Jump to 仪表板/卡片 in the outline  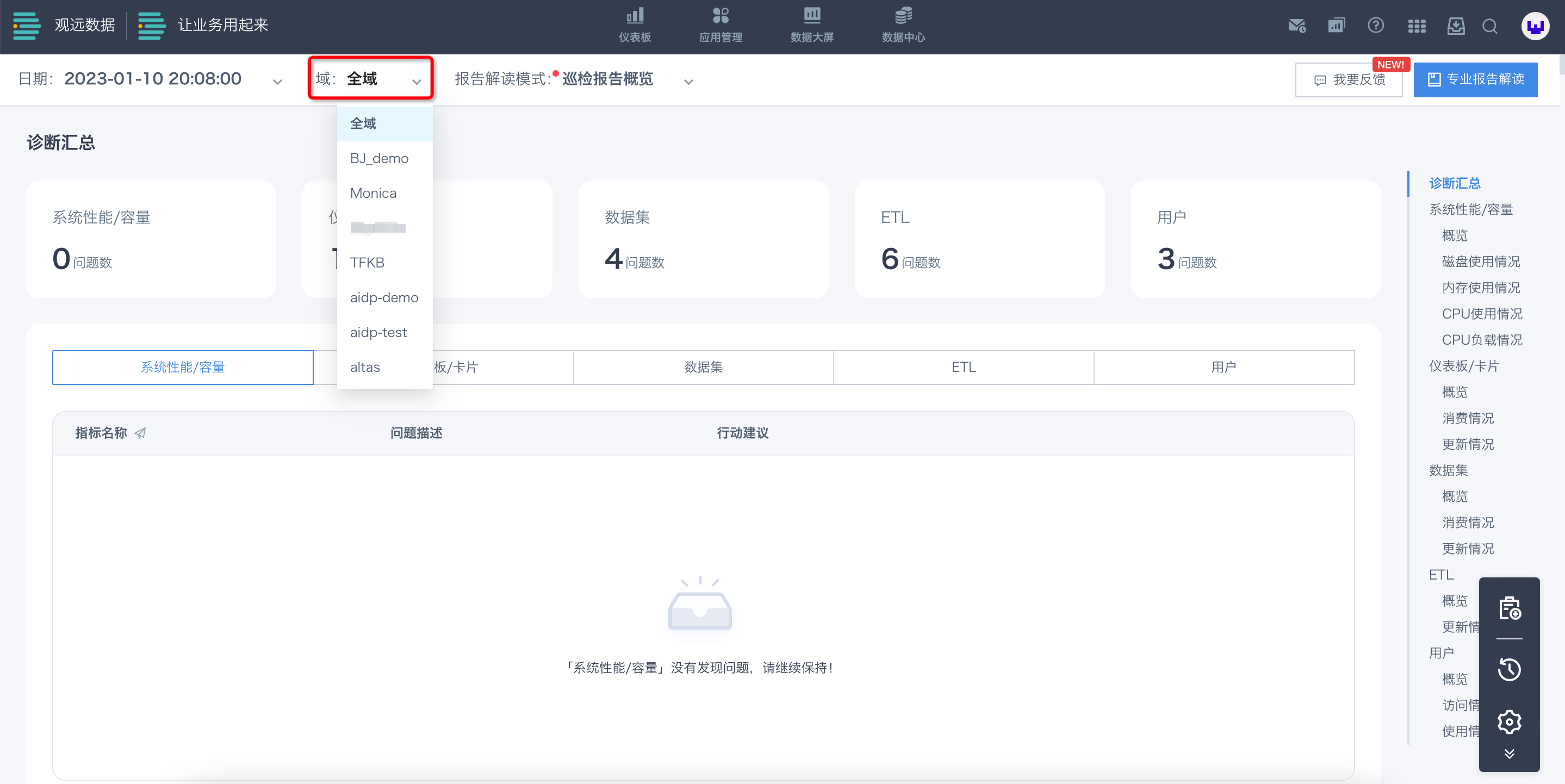click(1463, 366)
